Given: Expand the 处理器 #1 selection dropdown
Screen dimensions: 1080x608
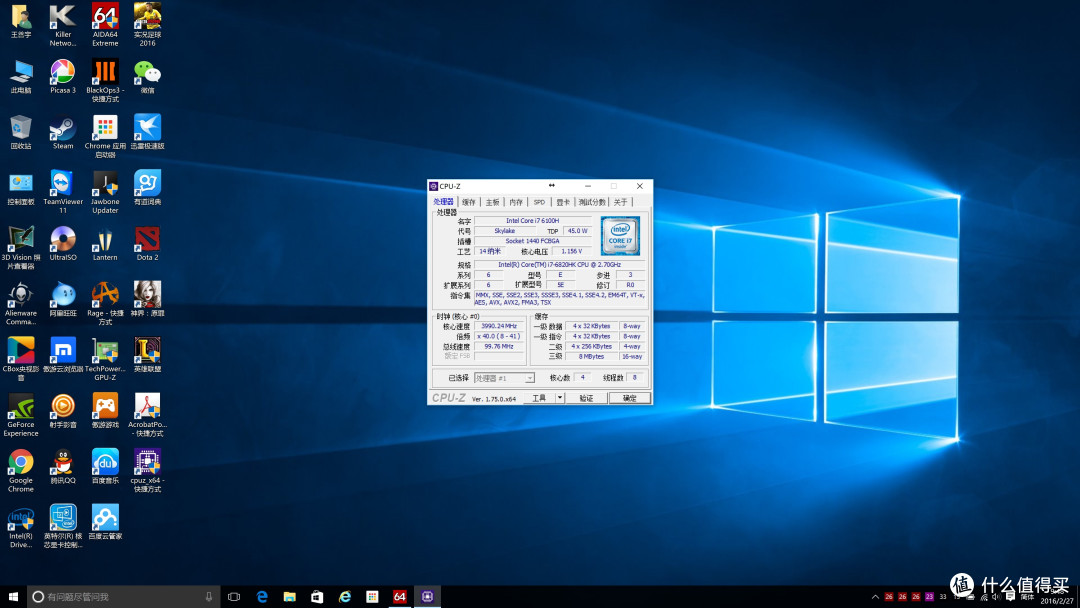Looking at the screenshot, I should click(x=529, y=378).
